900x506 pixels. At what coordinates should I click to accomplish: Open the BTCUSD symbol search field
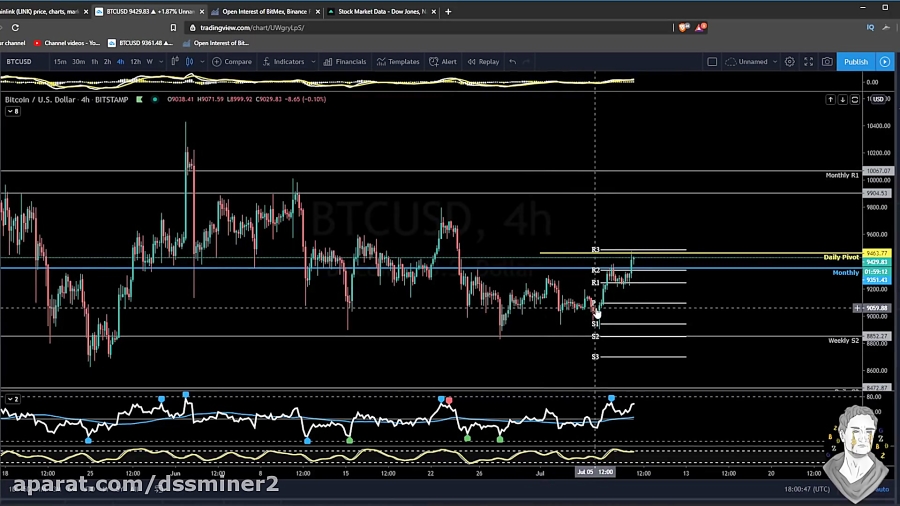pyautogui.click(x=20, y=62)
